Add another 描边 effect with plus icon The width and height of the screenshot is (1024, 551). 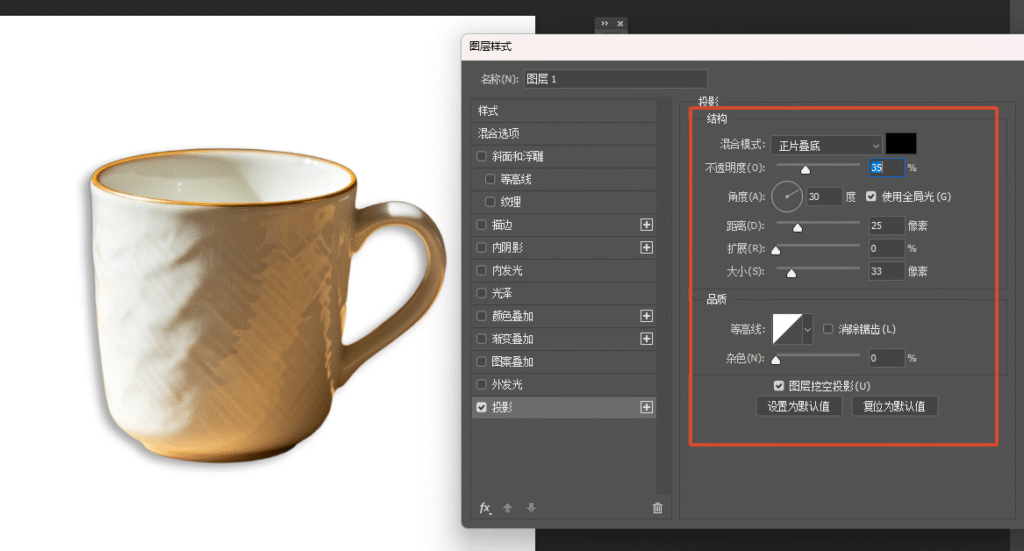[647, 225]
